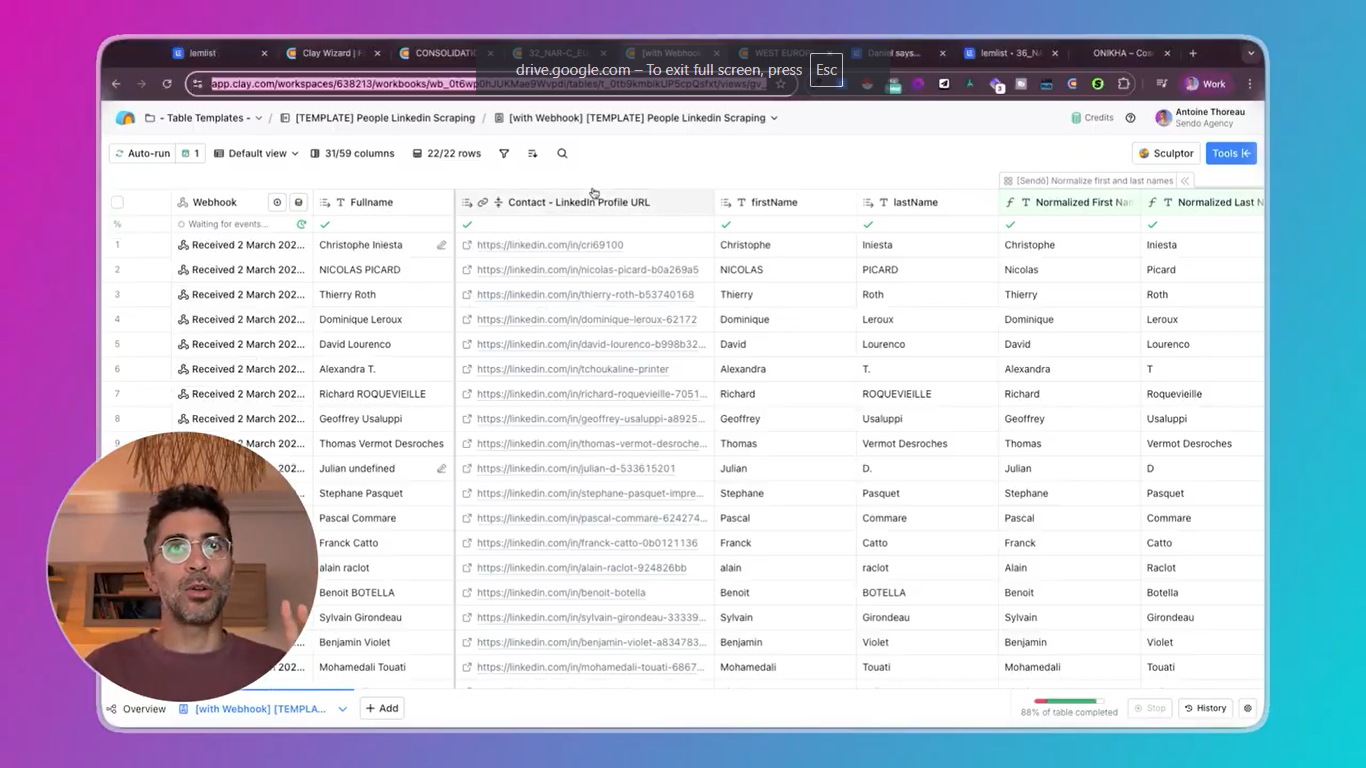Click the Fullname column header
Image resolution: width=1366 pixels, height=768 pixels.
click(384, 202)
